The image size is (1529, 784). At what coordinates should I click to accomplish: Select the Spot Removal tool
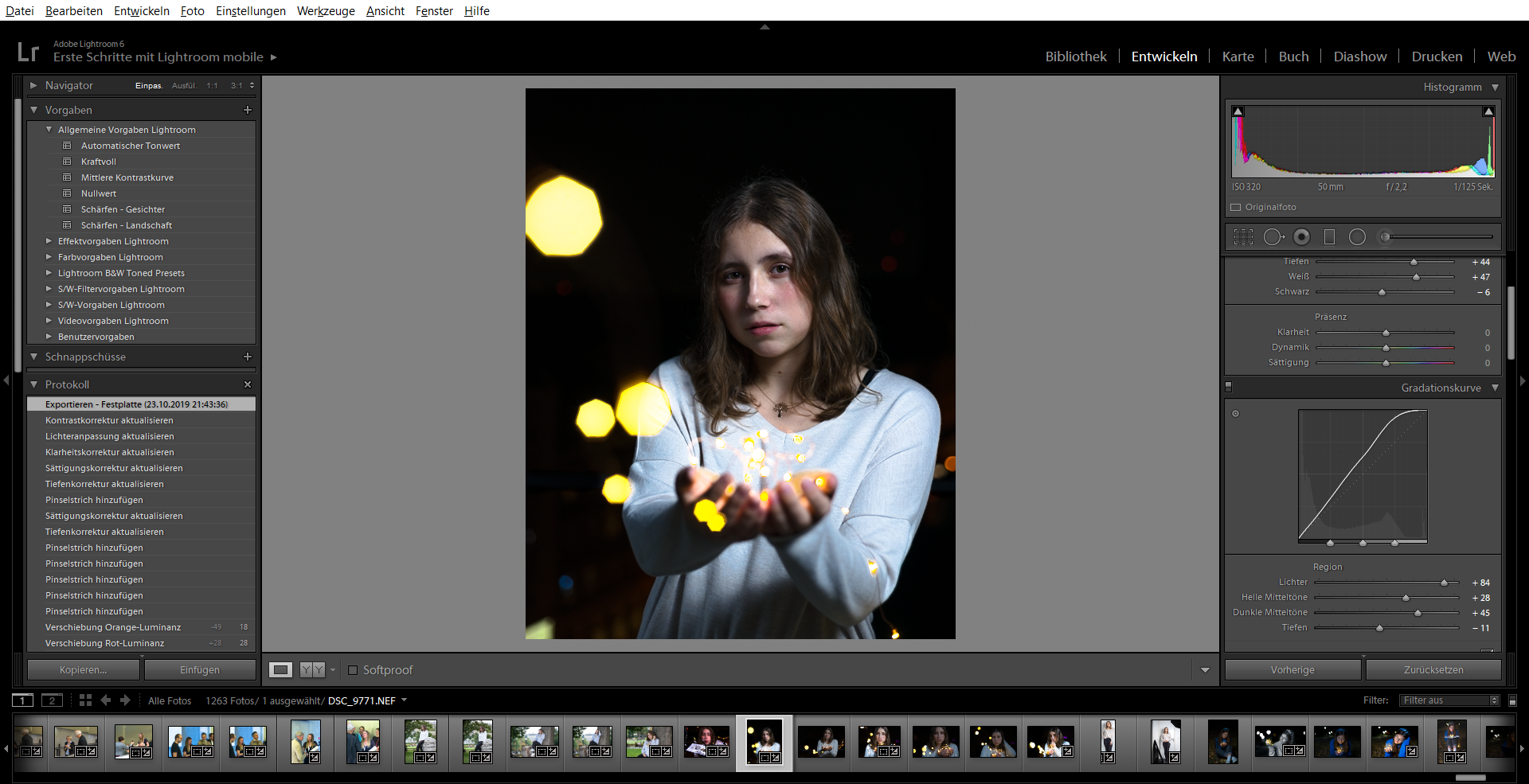(1273, 237)
